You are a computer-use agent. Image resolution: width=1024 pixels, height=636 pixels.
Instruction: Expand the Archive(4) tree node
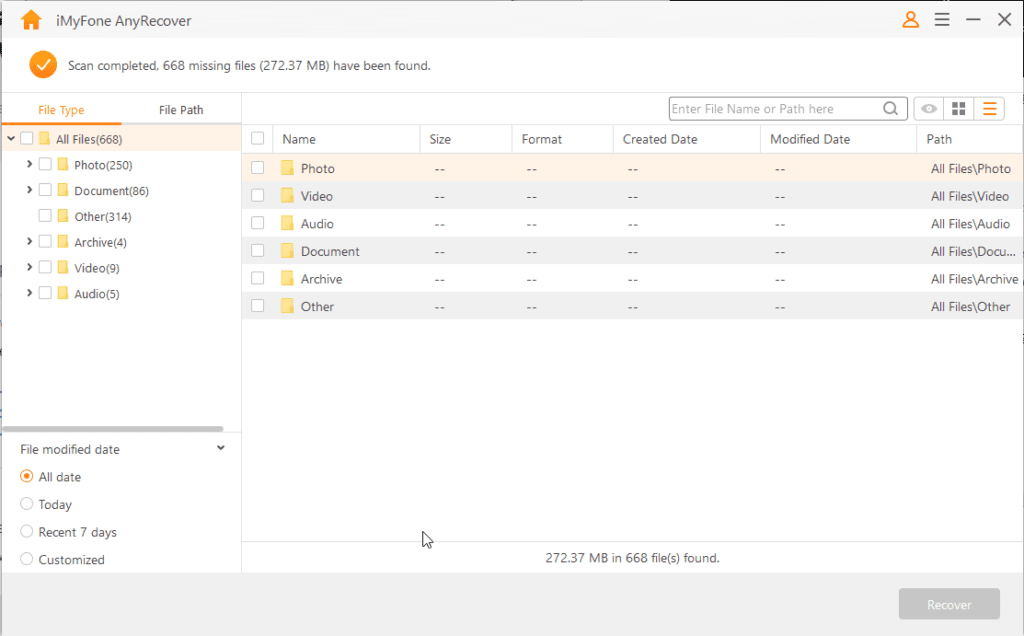pos(29,242)
